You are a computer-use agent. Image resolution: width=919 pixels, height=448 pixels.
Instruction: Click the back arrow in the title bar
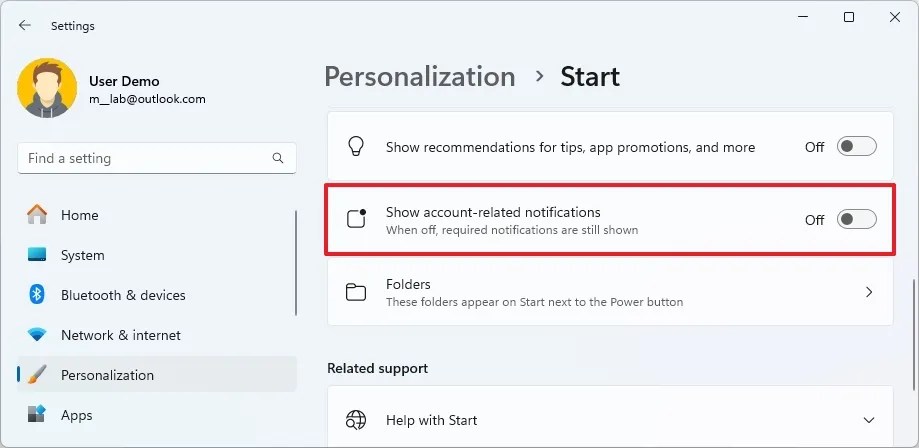(25, 25)
